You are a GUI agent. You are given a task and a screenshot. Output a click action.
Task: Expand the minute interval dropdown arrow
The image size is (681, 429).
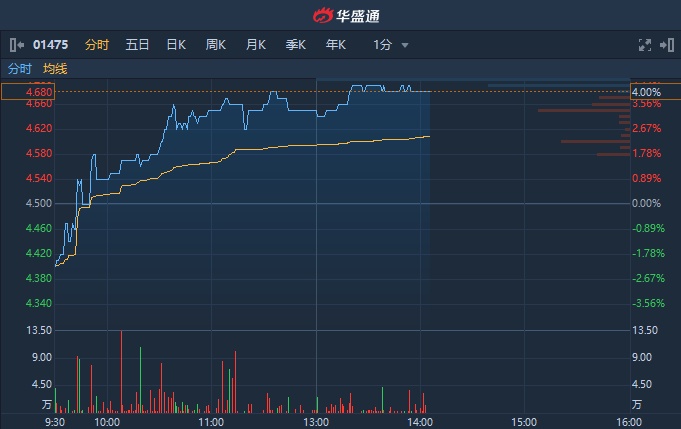pyautogui.click(x=405, y=45)
